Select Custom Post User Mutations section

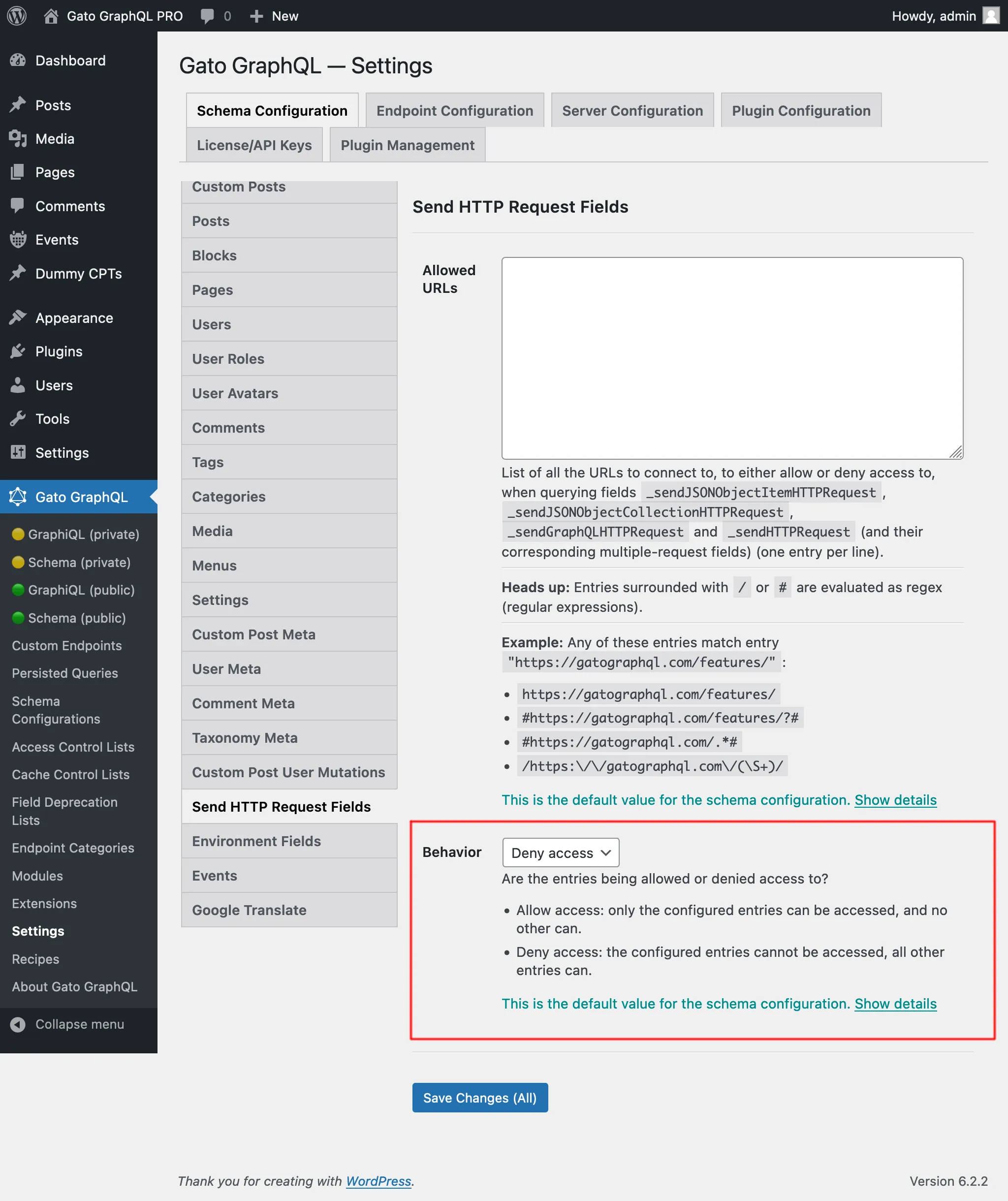tap(289, 772)
